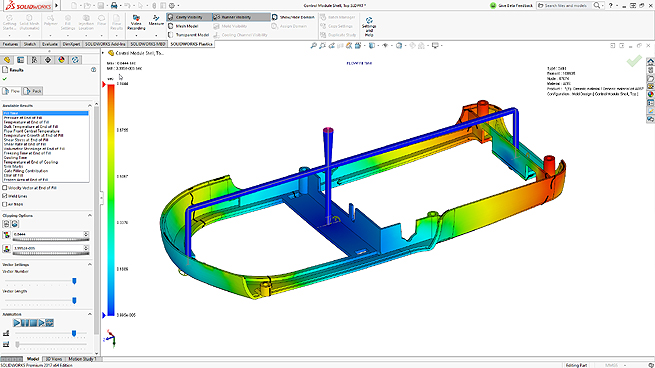Image resolution: width=655 pixels, height=368 pixels.
Task: Open the DimXpertManager crosshair tab icon
Action: tap(48, 60)
